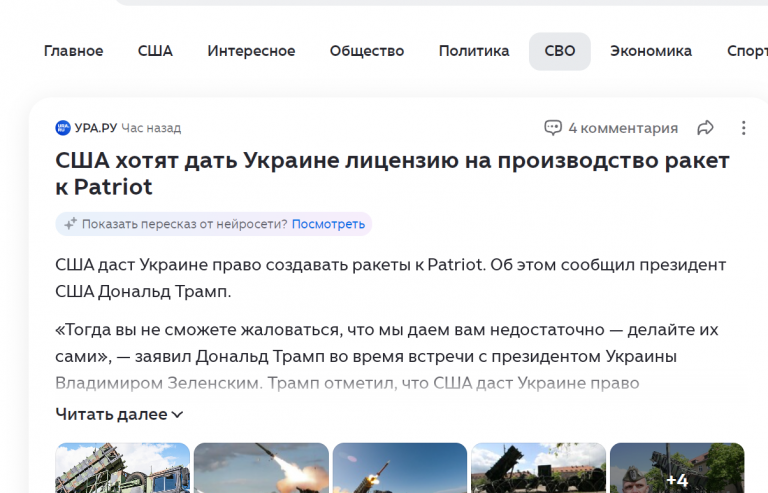768x493 pixels.
Task: Open the second thumbnail of missile launch
Action: [x=261, y=468]
